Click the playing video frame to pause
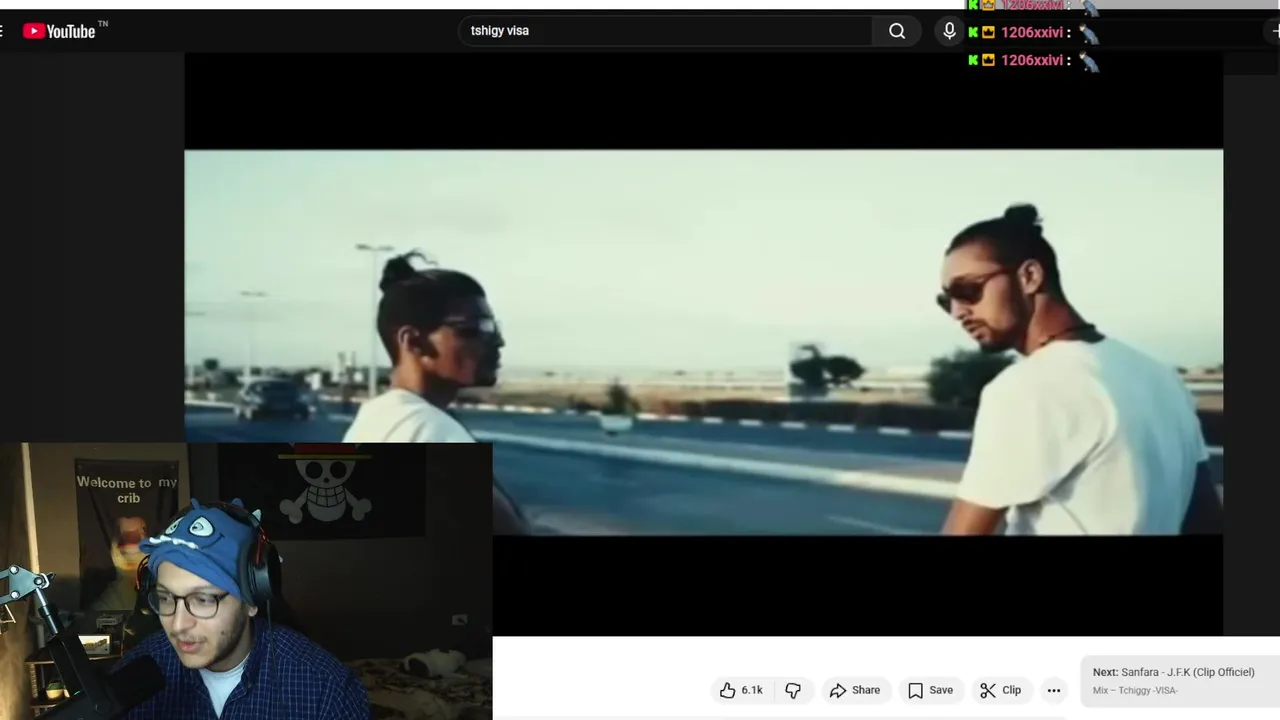The image size is (1280, 720). point(703,342)
